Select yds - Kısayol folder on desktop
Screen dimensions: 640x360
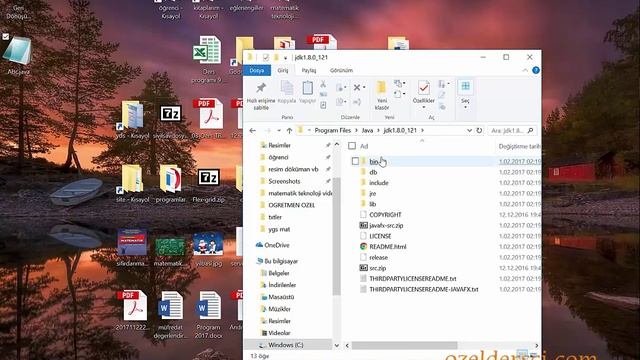132,119
